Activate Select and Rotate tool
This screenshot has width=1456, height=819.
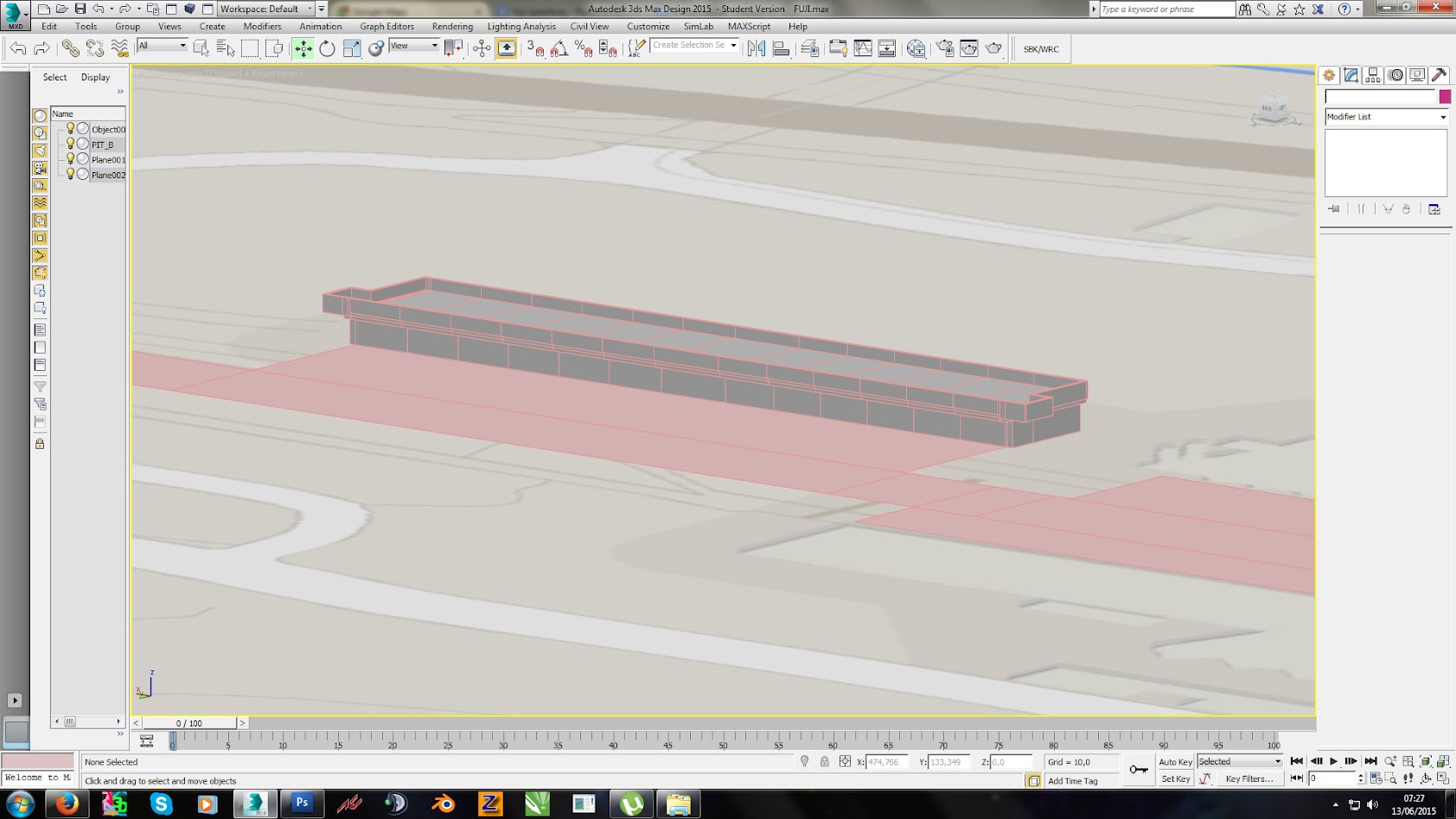(327, 49)
